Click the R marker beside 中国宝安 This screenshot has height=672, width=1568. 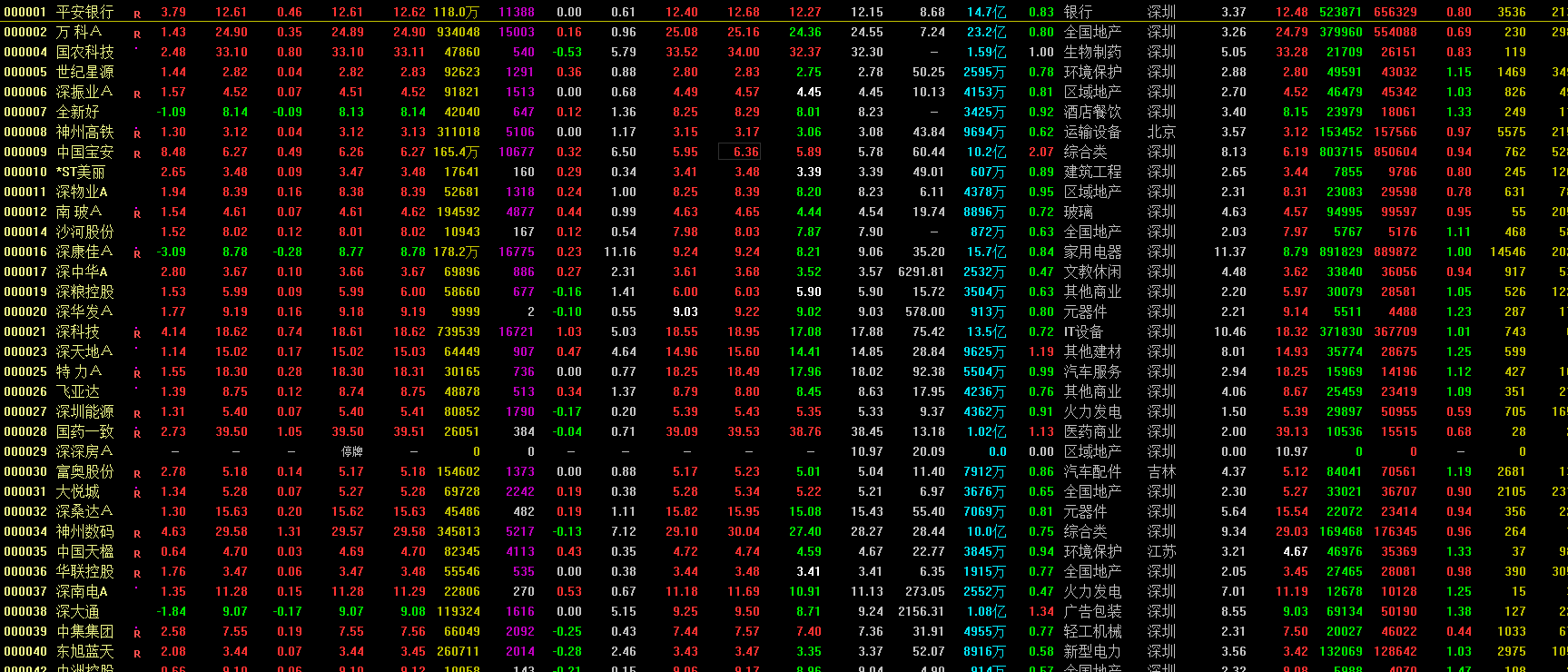[x=137, y=154]
